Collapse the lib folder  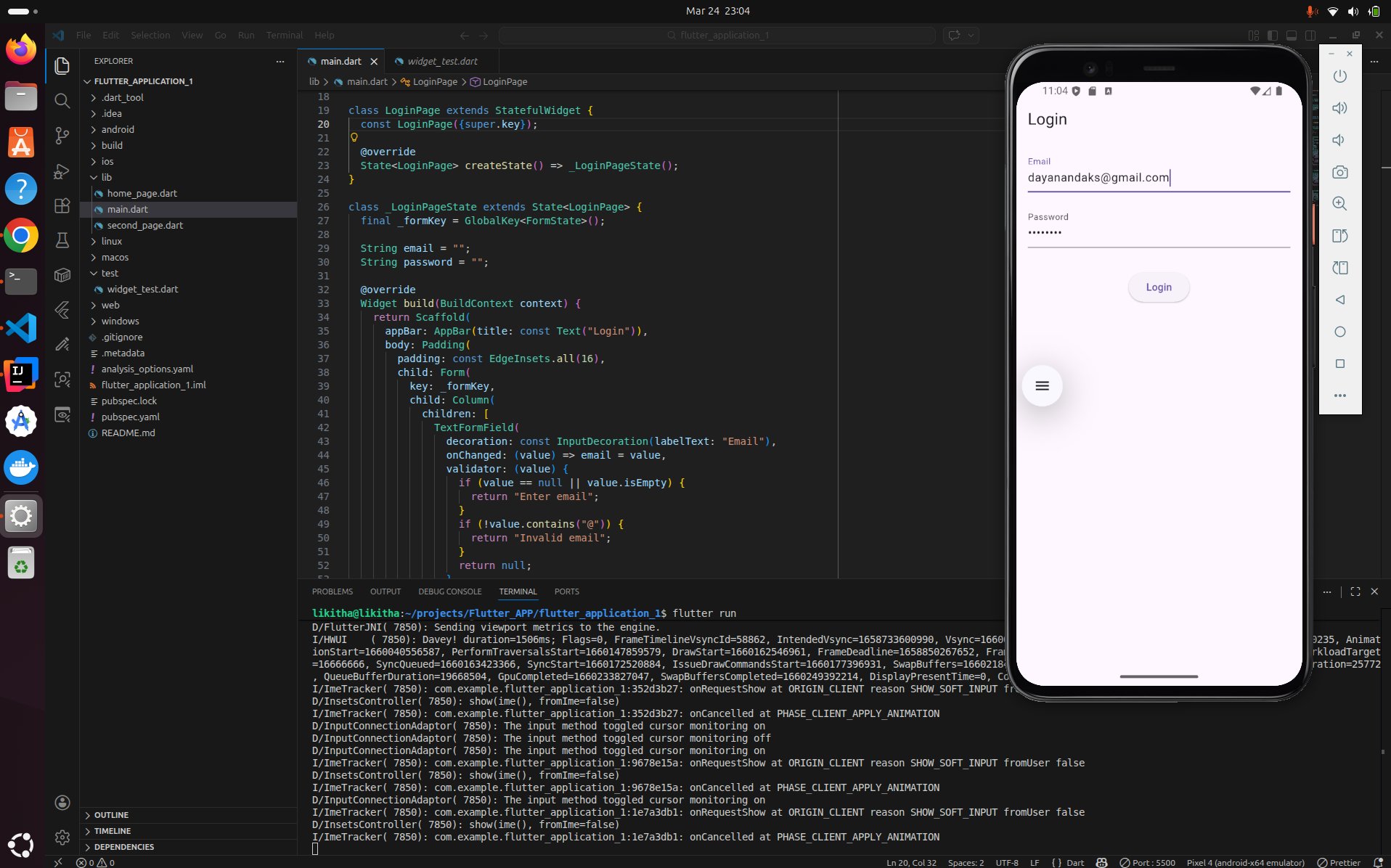107,177
